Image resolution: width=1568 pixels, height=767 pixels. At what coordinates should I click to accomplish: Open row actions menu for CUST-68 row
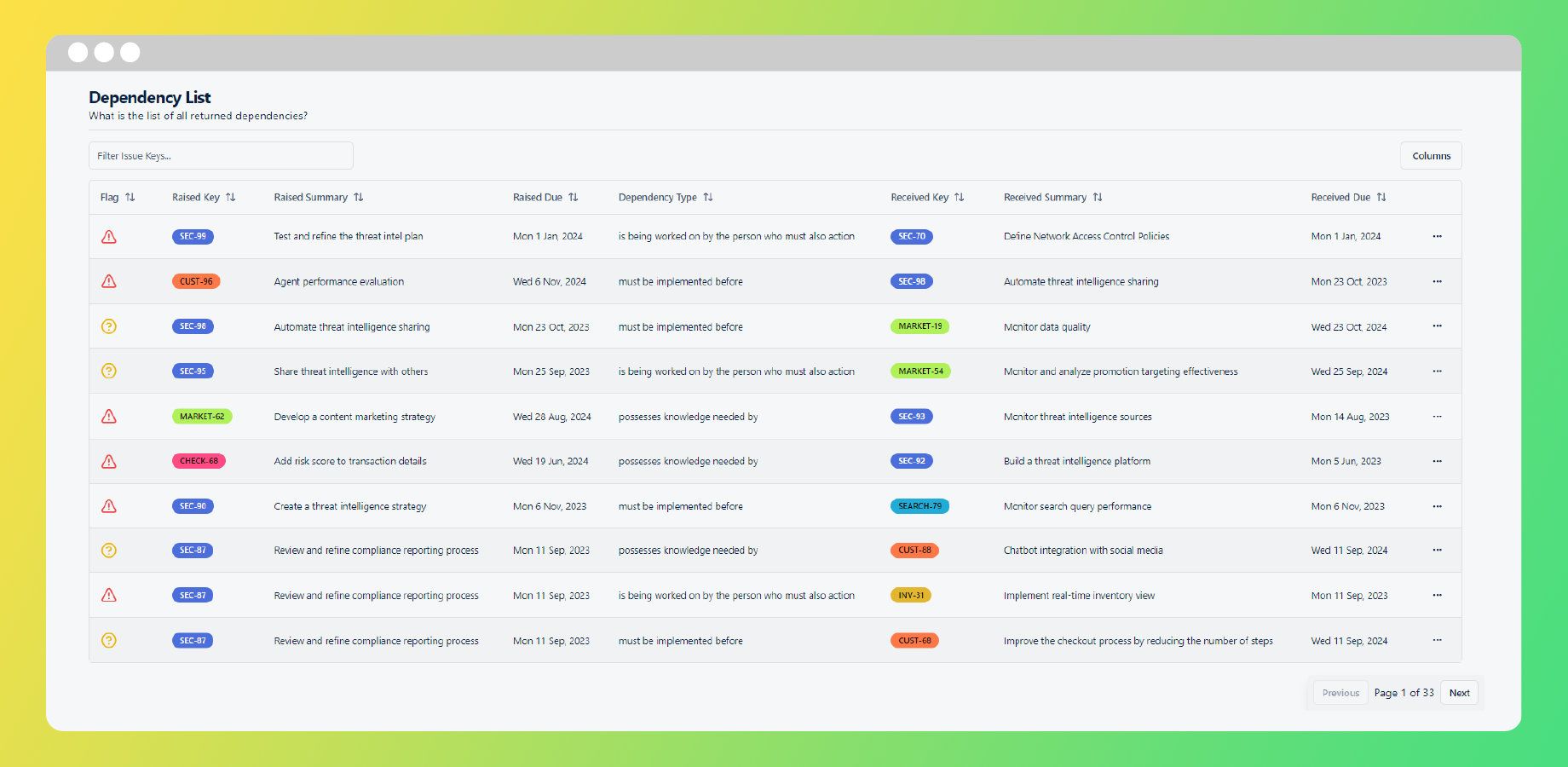click(1438, 640)
